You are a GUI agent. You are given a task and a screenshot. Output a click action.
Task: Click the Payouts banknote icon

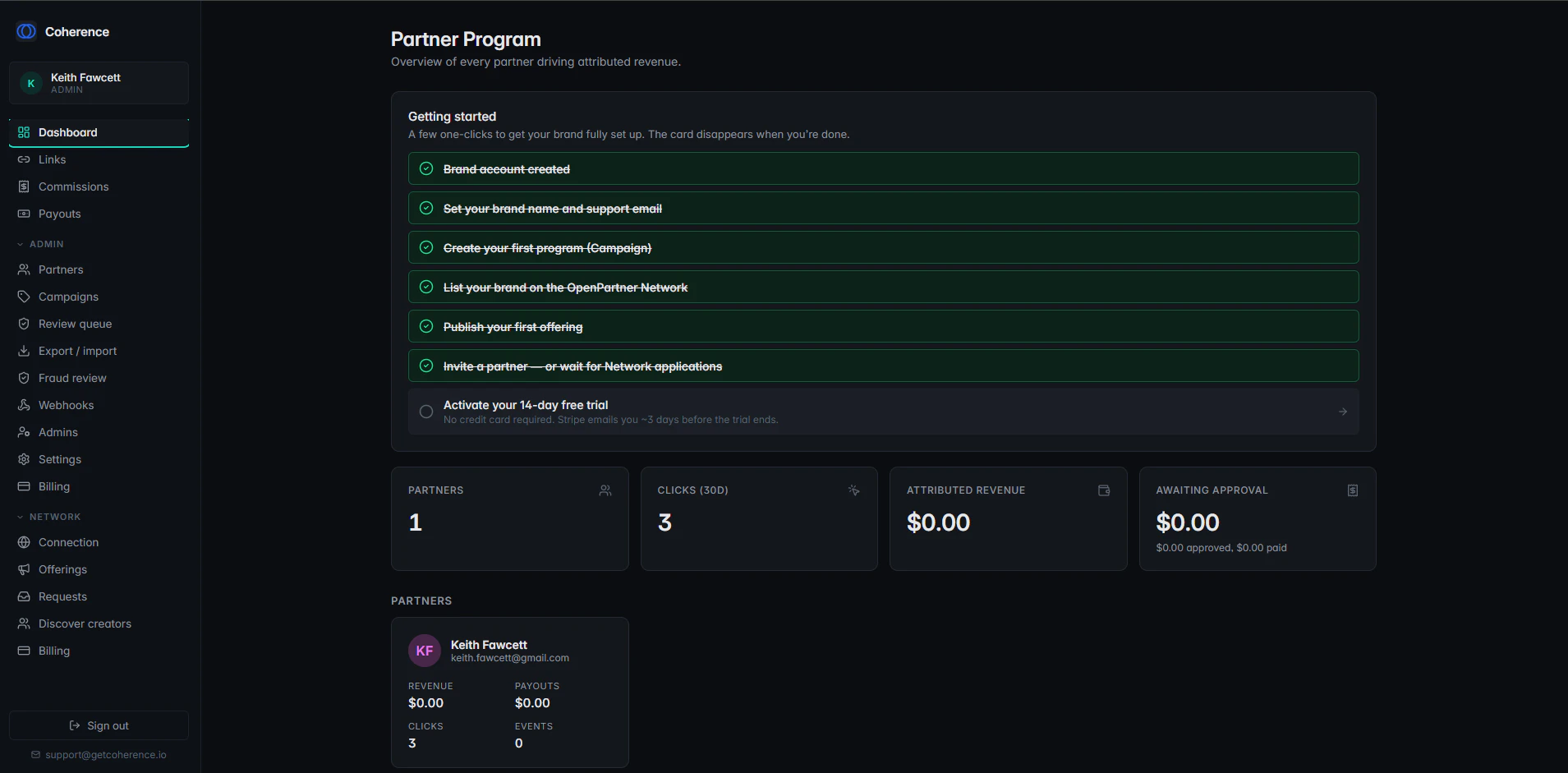[x=24, y=214]
